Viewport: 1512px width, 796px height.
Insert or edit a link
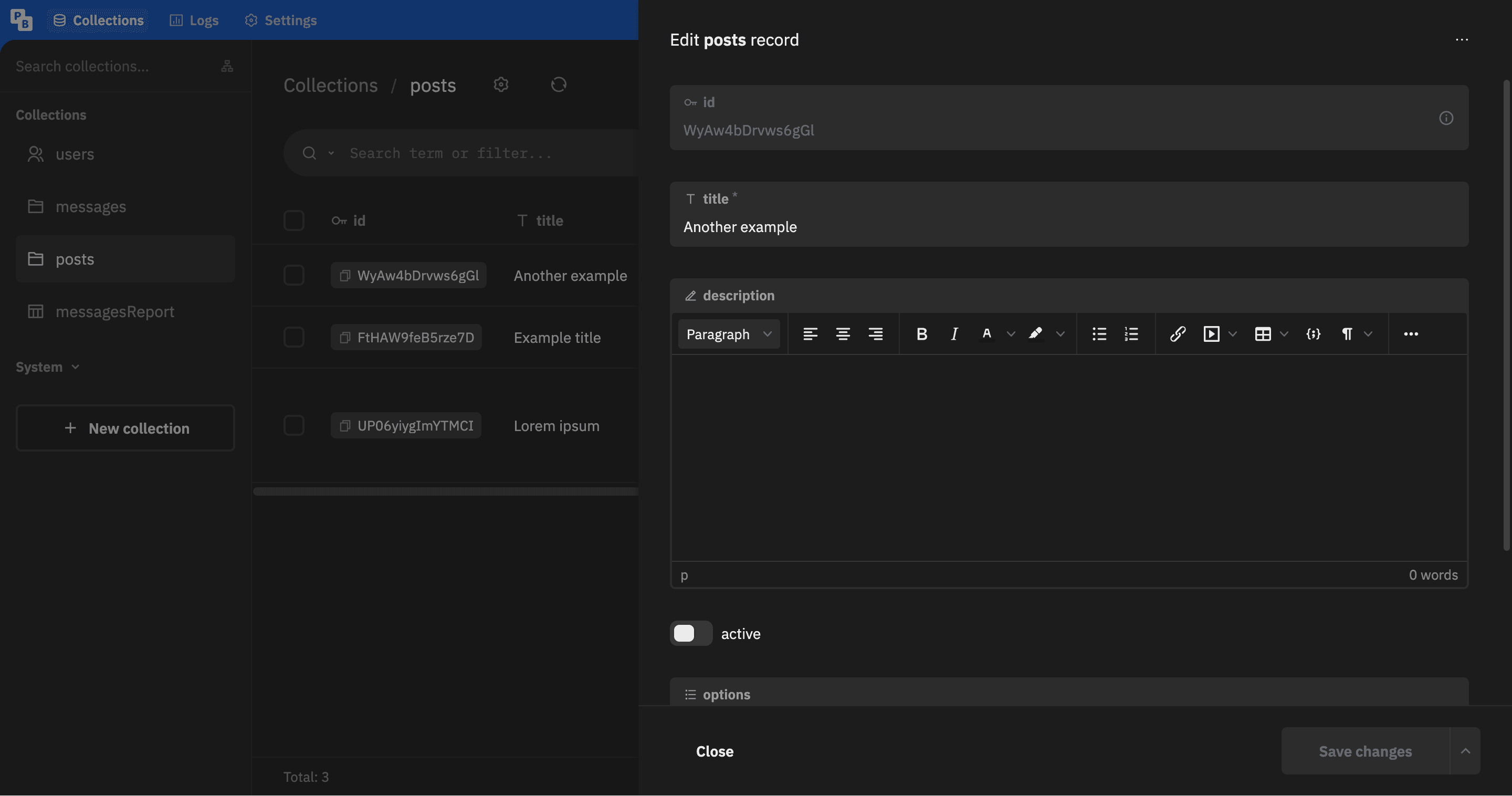pyautogui.click(x=1178, y=334)
